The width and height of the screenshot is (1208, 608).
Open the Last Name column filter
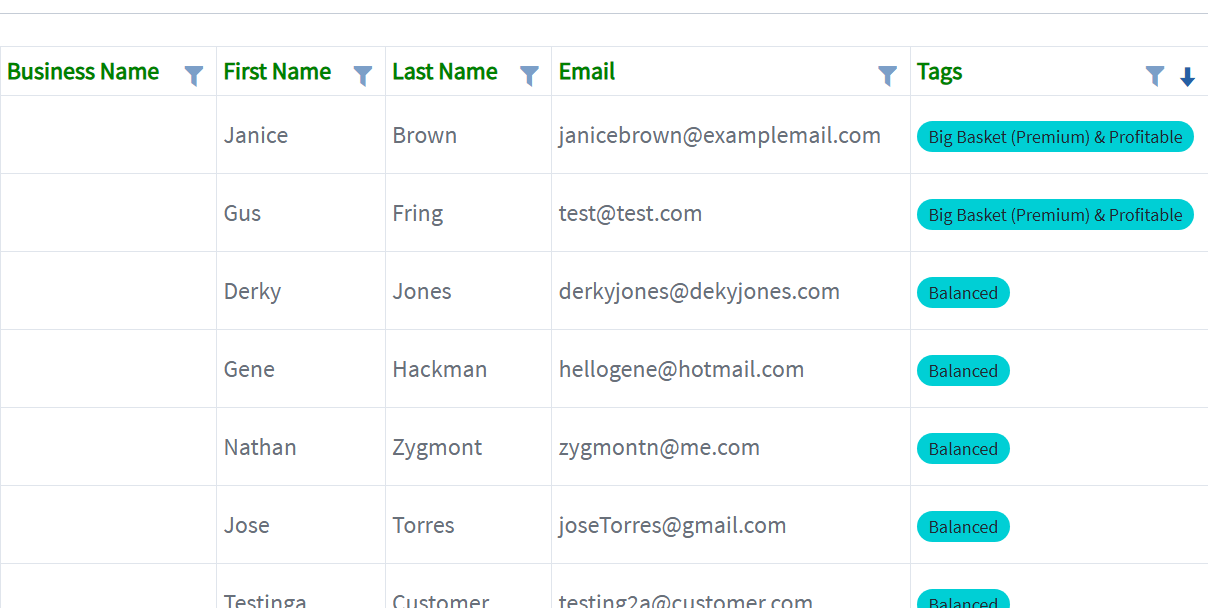(530, 75)
